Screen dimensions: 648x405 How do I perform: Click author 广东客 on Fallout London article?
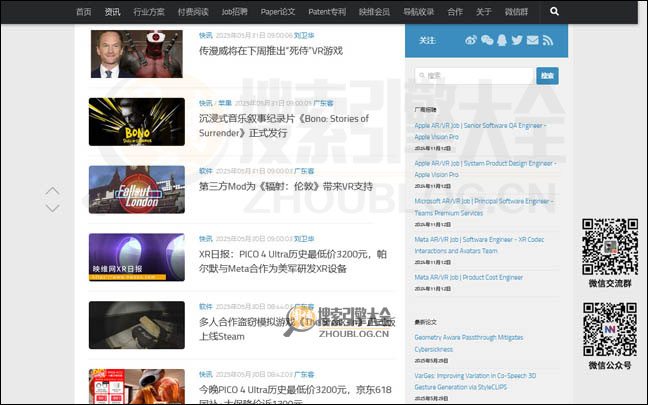[304, 171]
